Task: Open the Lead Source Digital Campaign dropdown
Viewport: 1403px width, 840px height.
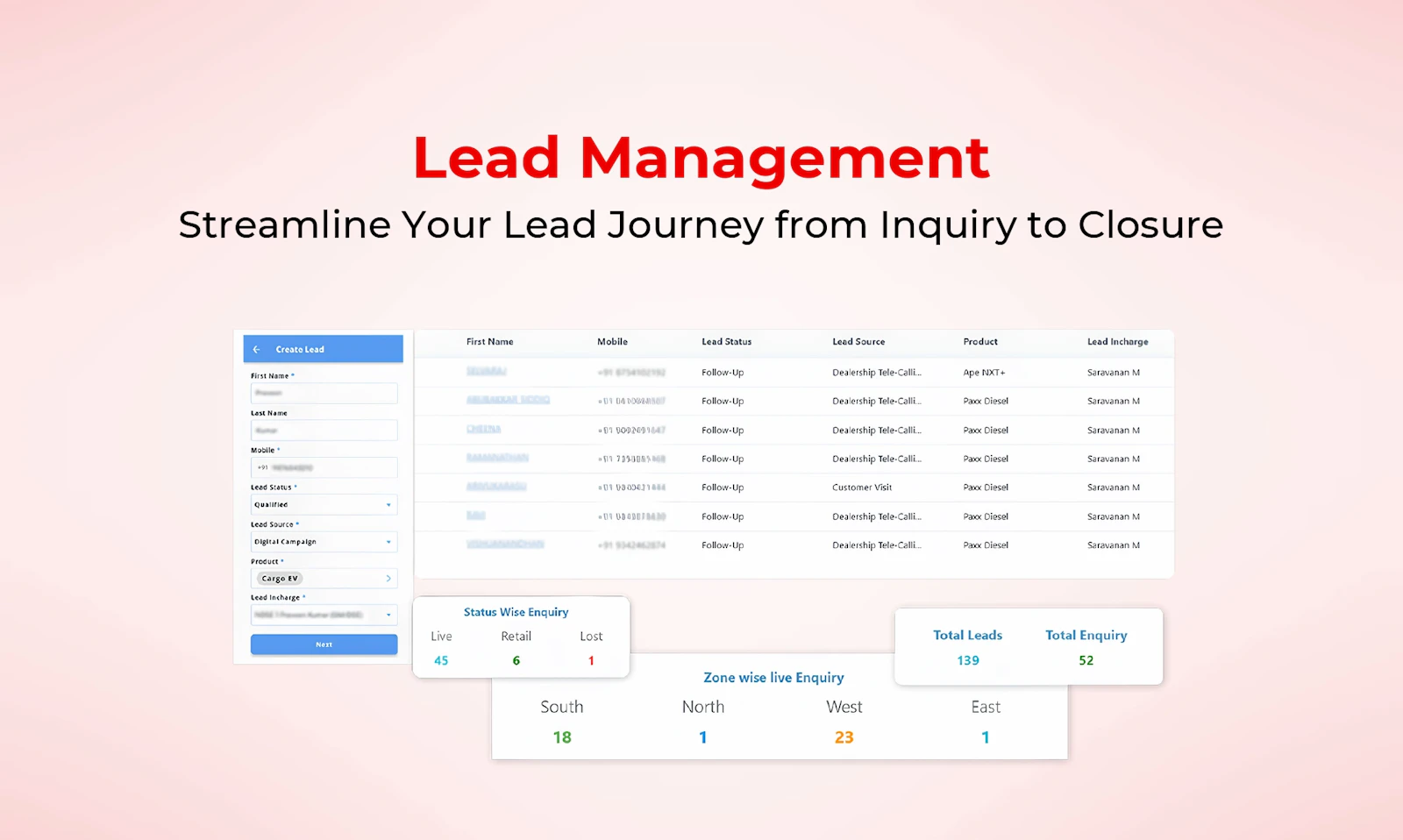Action: pyautogui.click(x=324, y=542)
